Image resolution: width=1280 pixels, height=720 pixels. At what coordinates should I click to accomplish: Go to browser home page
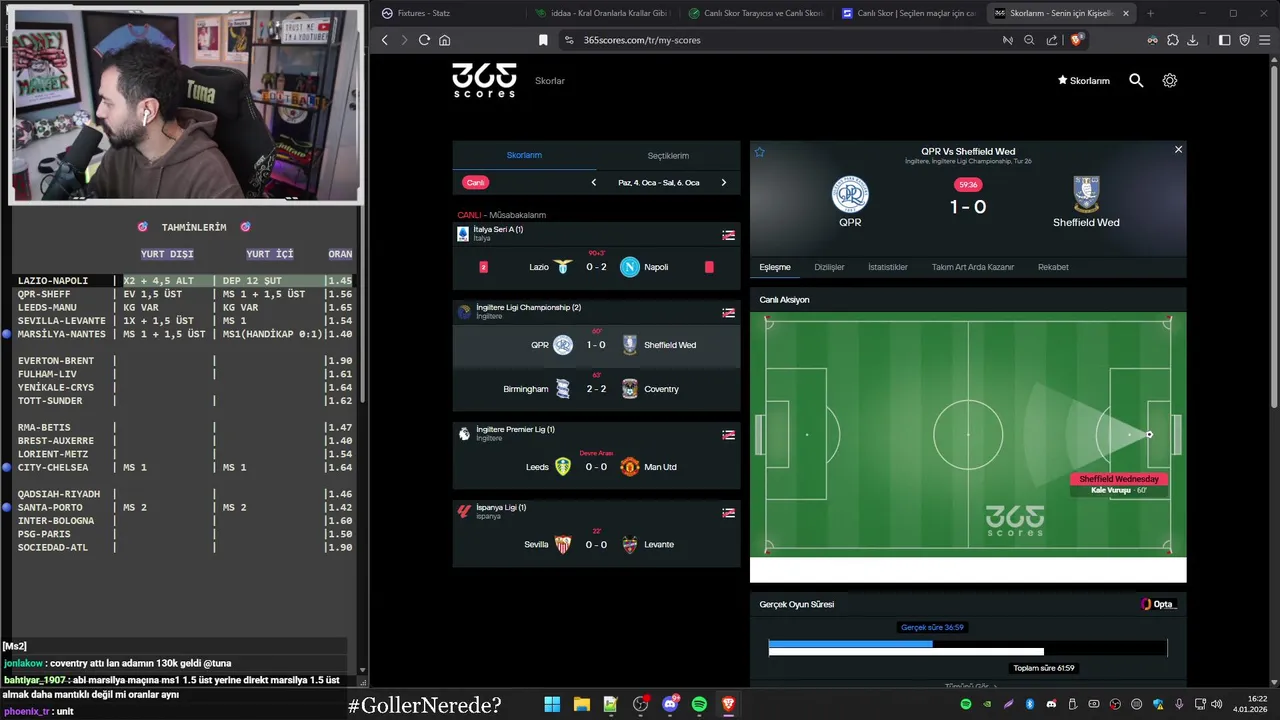pos(444,40)
